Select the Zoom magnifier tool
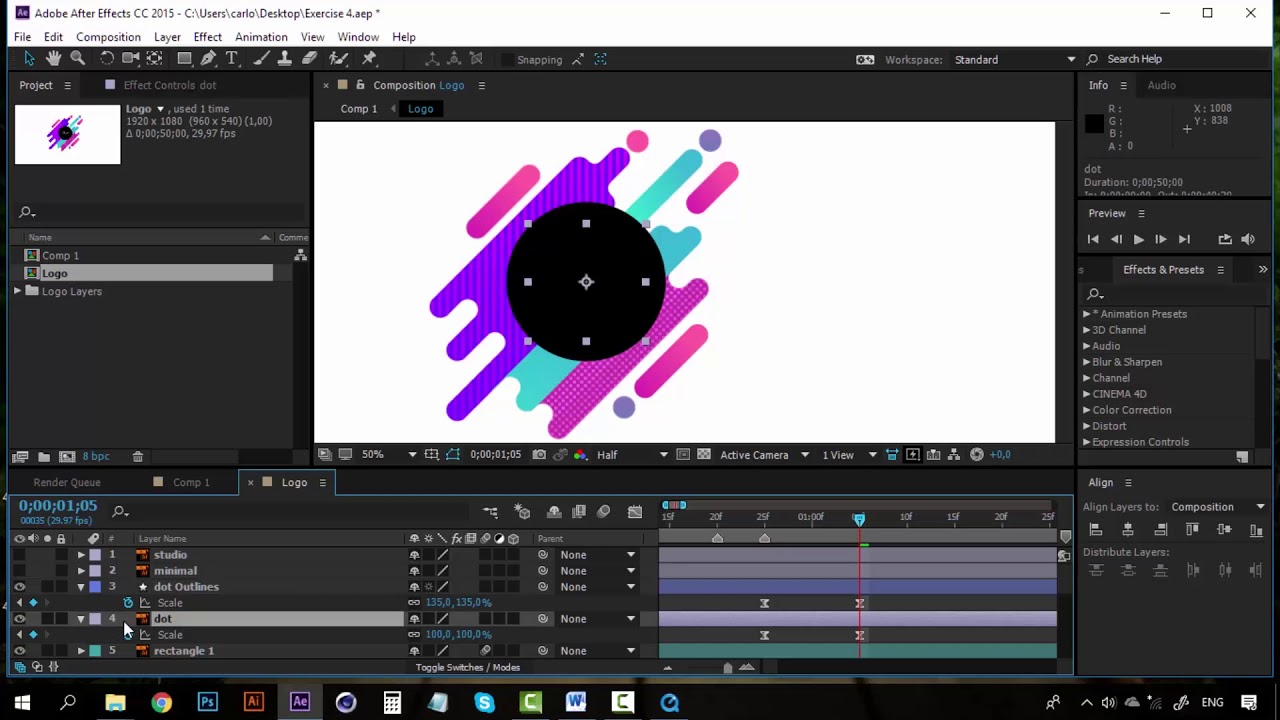Screen dimensions: 1280x720 coord(77,59)
